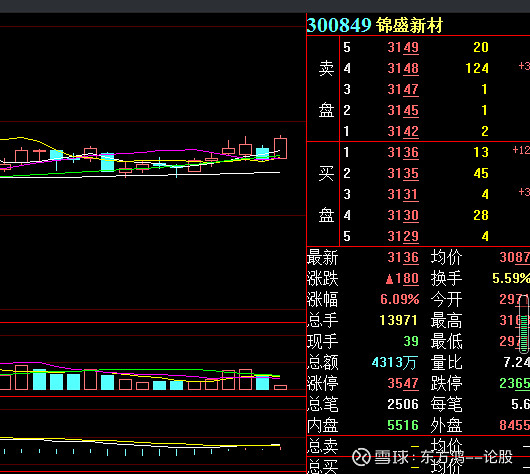Click the last cyan volume bar

coord(263,383)
